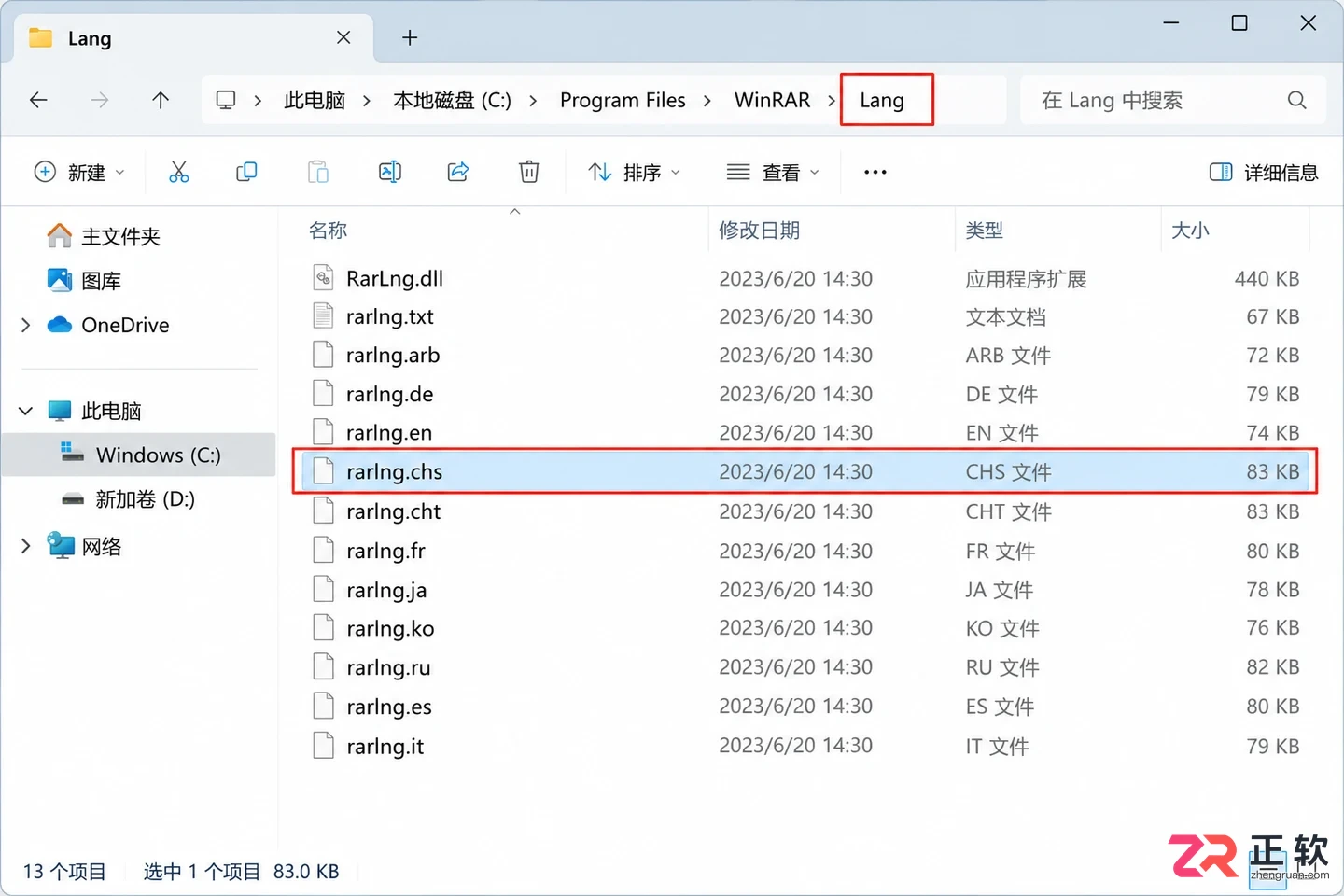This screenshot has height=896, width=1344.
Task: Click Program Files in the address bar
Action: [623, 100]
